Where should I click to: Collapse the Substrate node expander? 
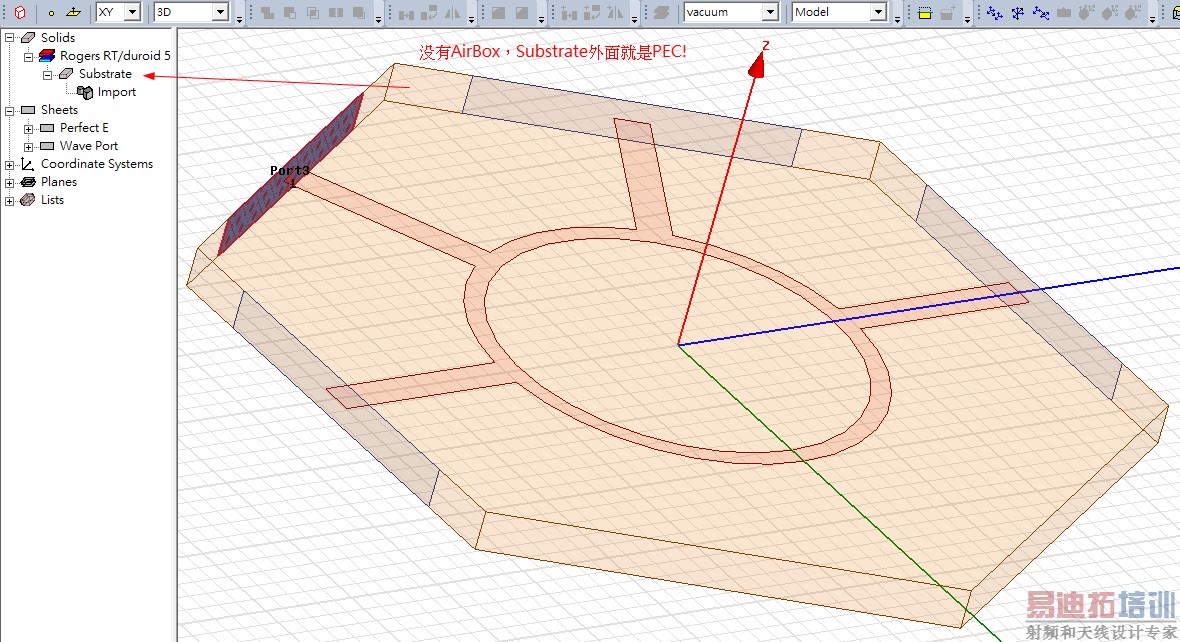coord(47,74)
